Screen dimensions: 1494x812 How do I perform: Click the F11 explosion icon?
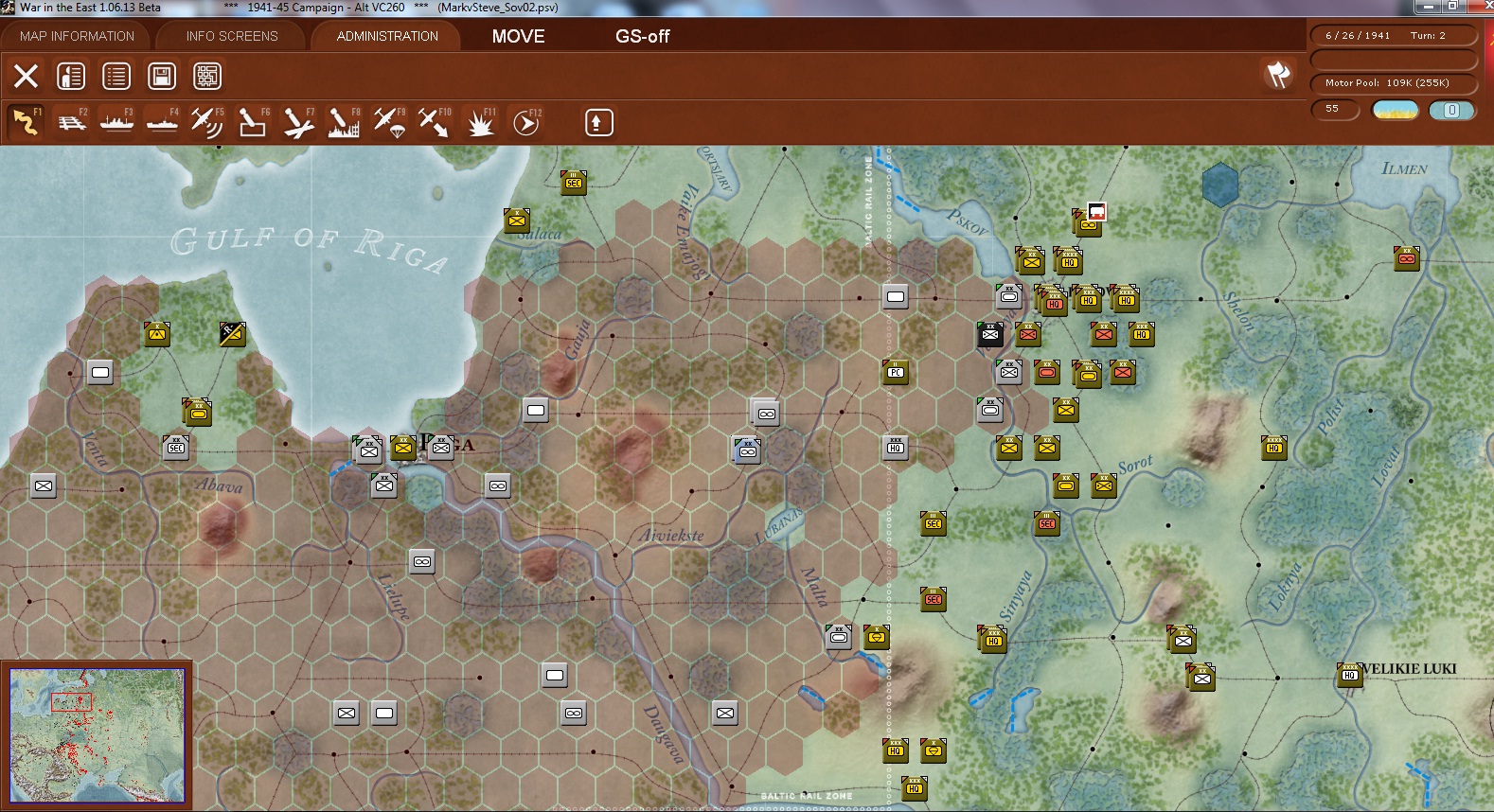(480, 122)
